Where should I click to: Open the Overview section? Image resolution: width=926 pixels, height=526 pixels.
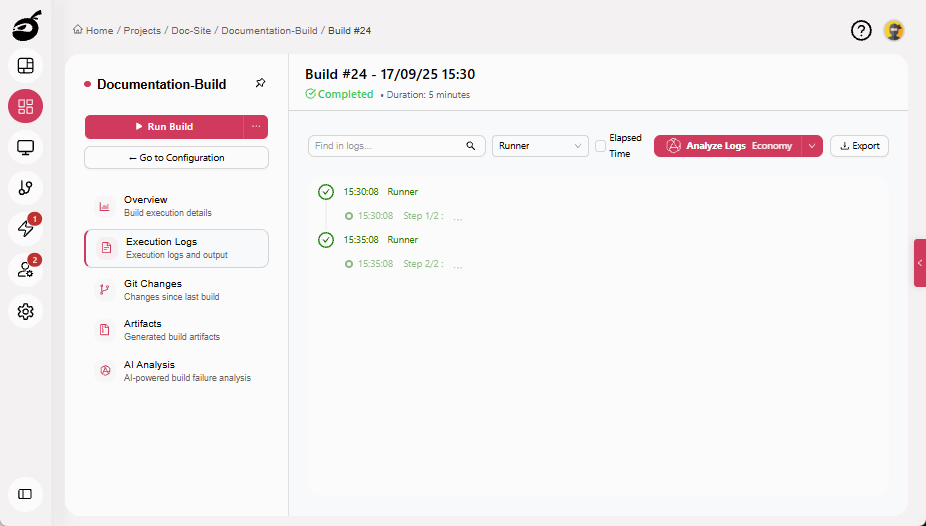(177, 206)
